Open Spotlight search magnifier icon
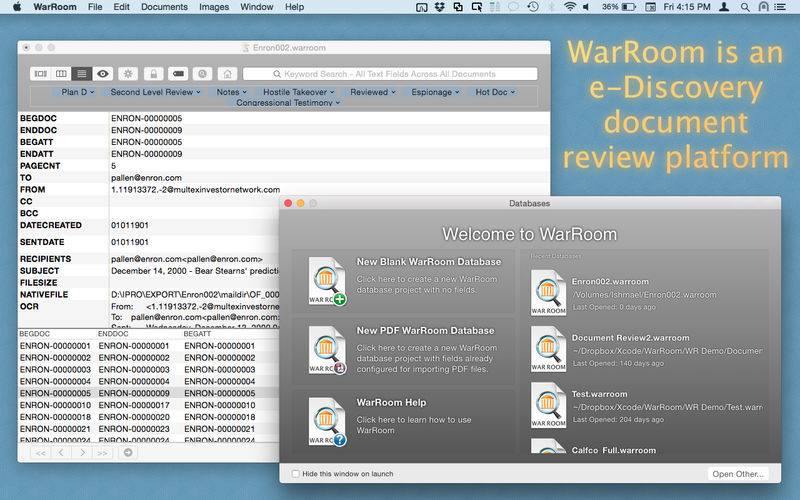 [745, 7]
